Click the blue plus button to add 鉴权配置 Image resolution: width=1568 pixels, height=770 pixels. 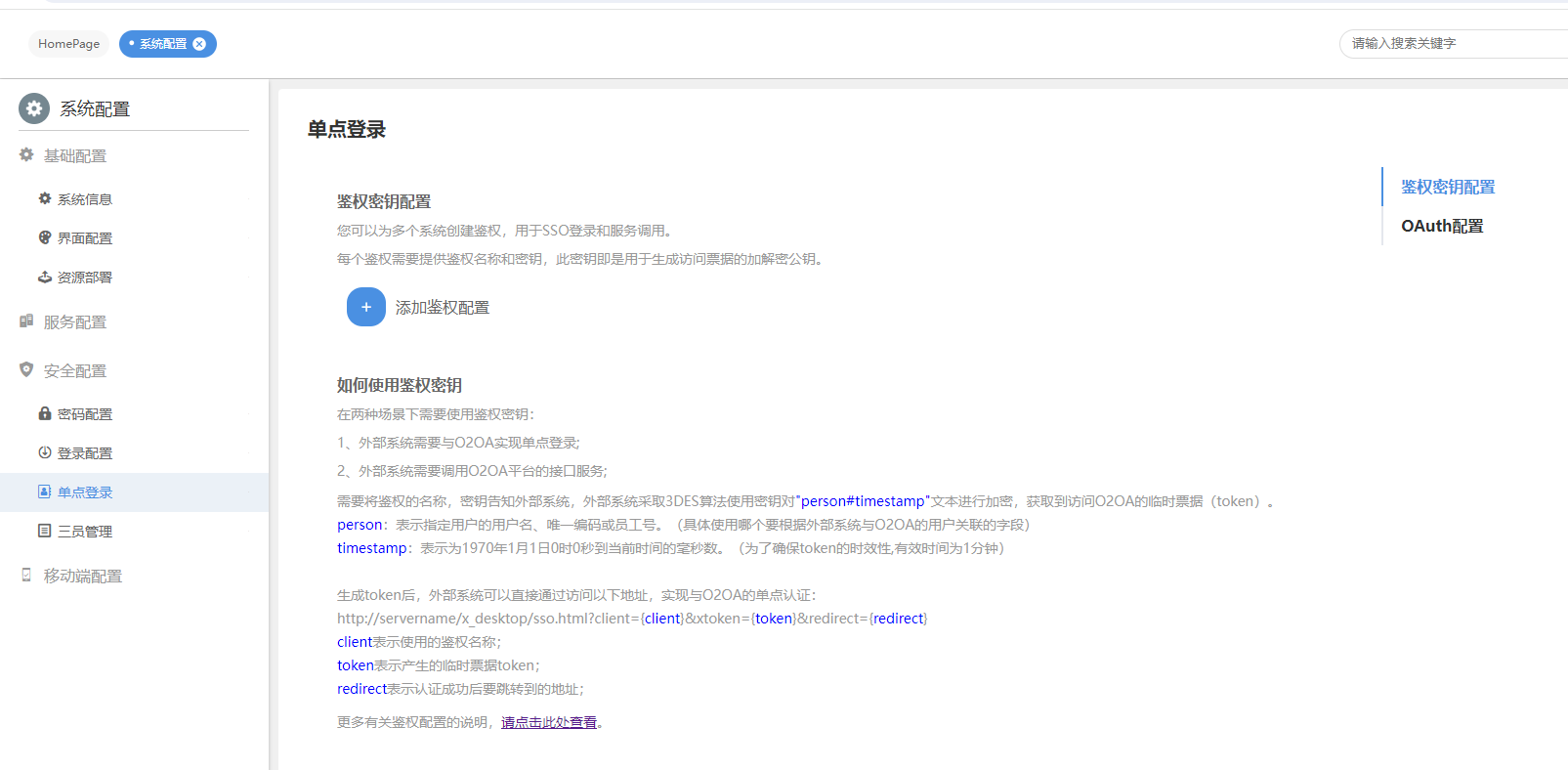[x=366, y=307]
